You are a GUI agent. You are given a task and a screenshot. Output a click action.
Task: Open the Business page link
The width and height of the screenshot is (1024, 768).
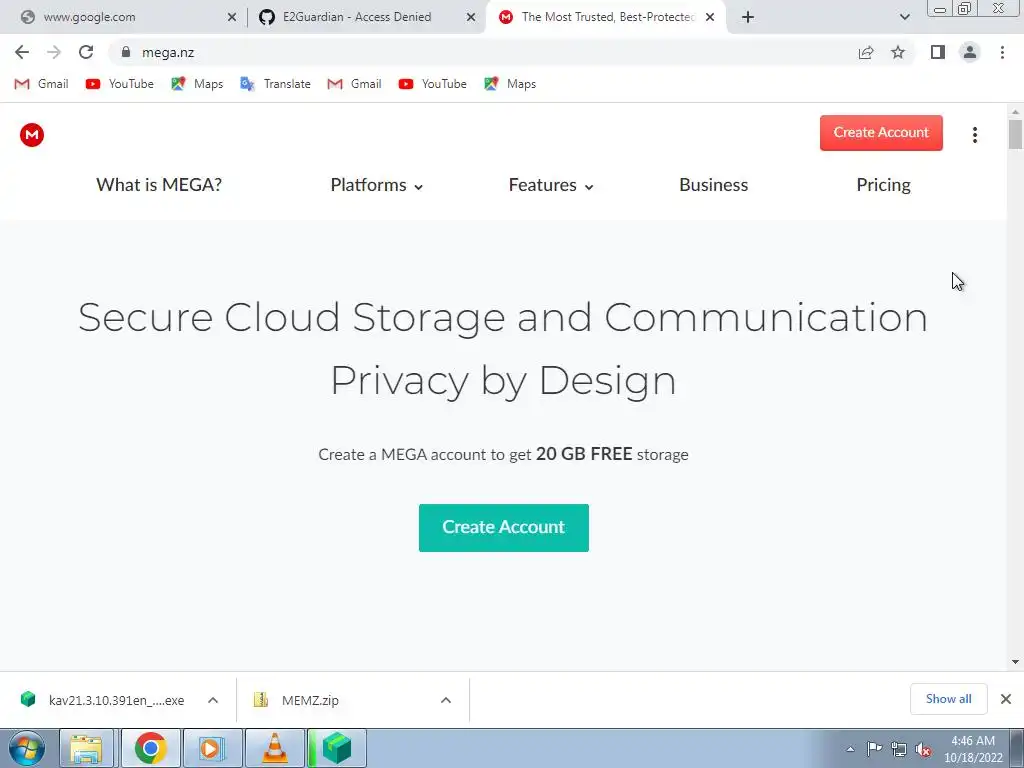713,185
